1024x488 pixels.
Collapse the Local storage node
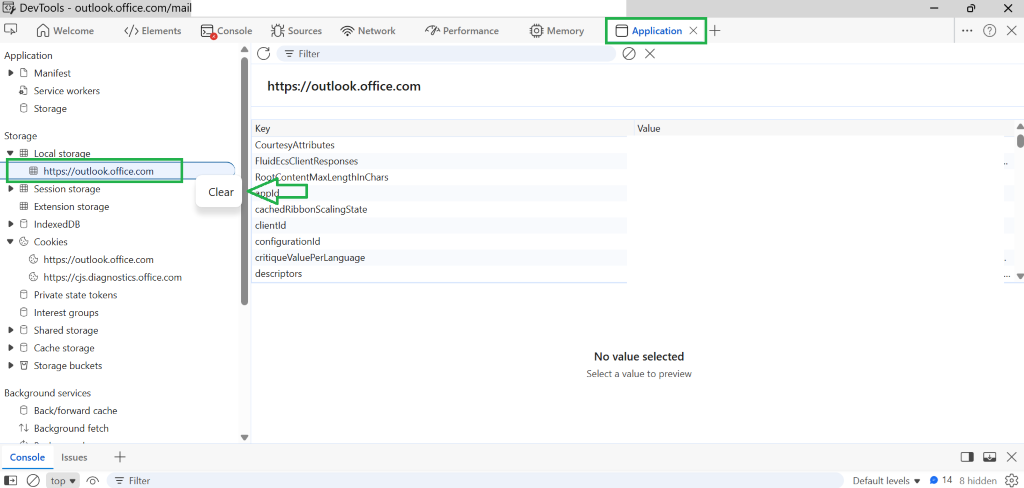point(10,154)
